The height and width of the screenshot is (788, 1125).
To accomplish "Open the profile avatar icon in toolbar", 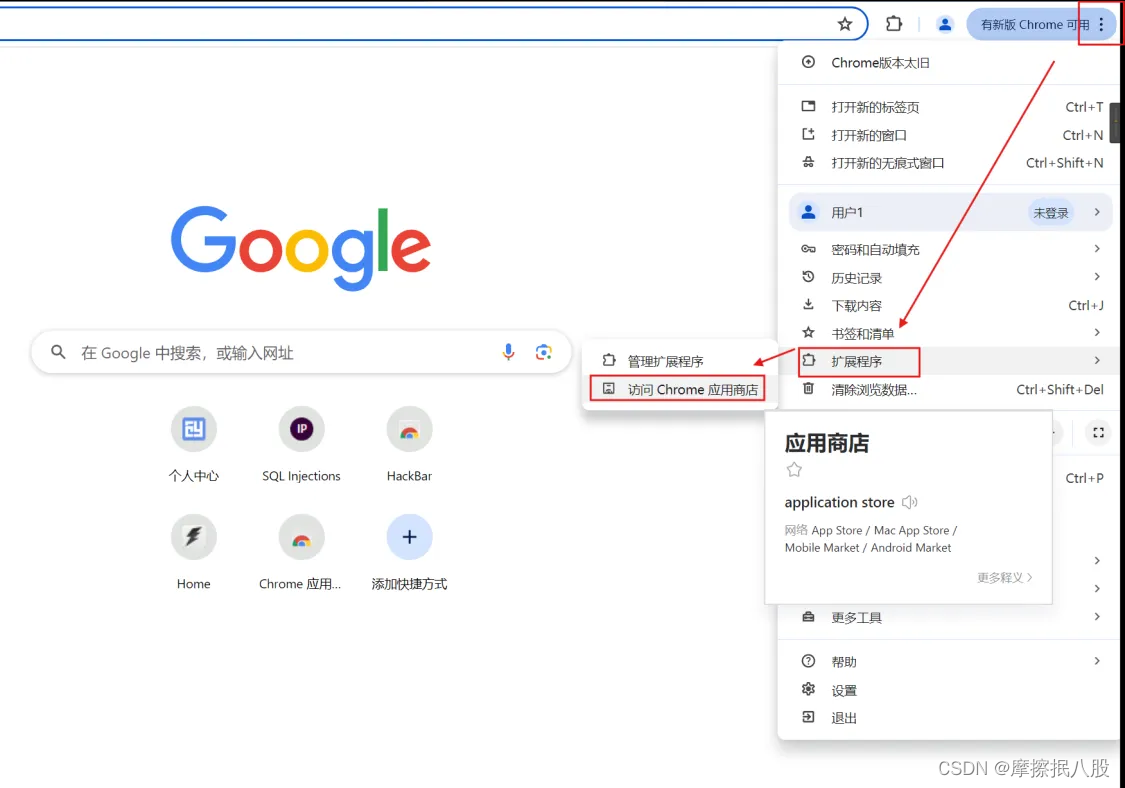I will pyautogui.click(x=944, y=24).
